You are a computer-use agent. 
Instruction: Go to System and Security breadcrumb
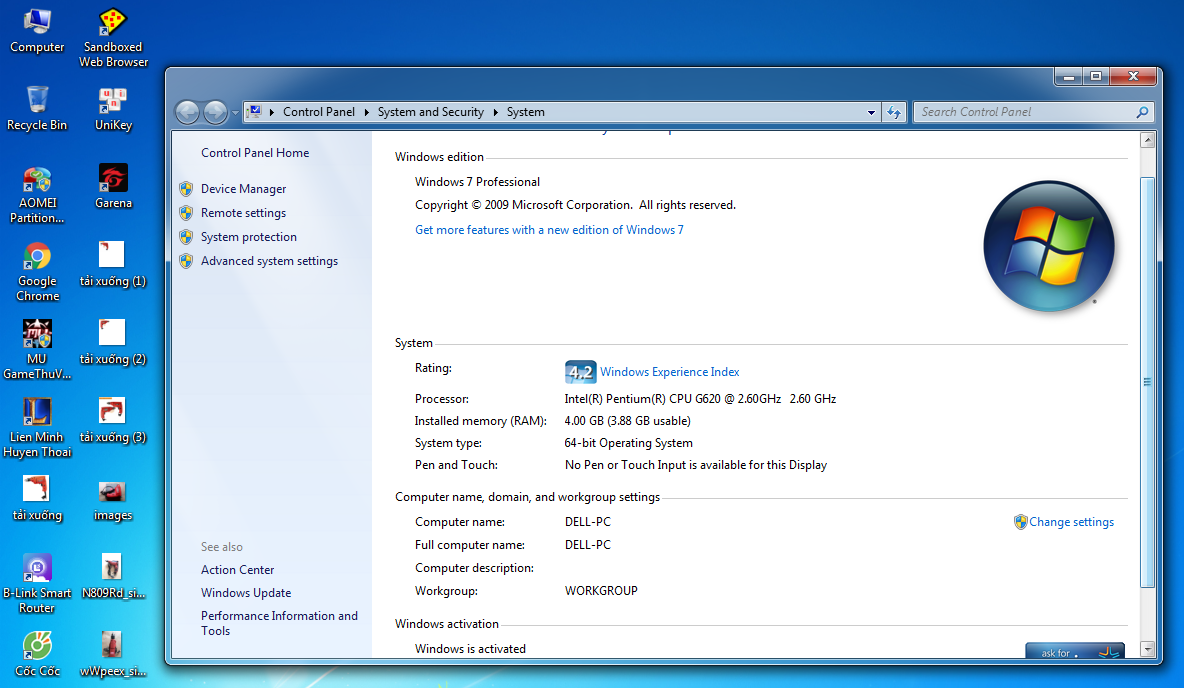click(430, 112)
